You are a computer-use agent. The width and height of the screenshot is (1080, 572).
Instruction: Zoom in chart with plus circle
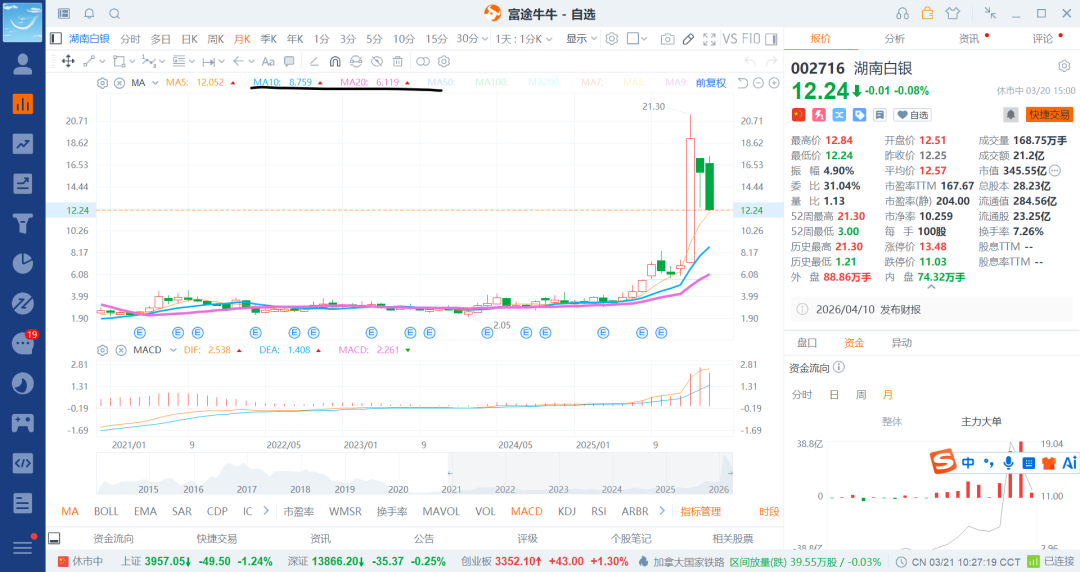(x=774, y=83)
